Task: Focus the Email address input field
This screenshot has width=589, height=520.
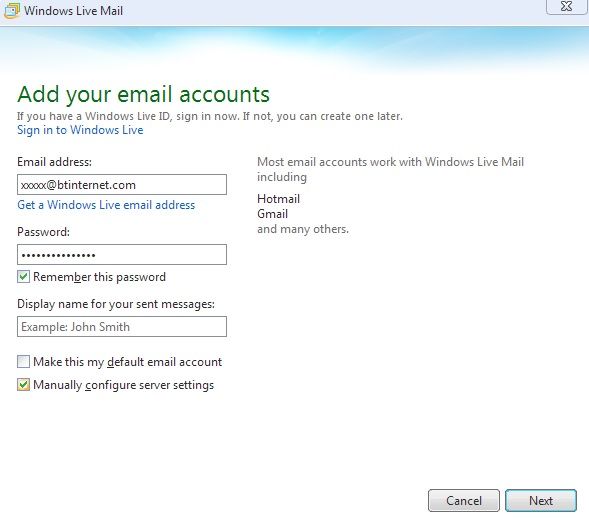Action: (122, 184)
